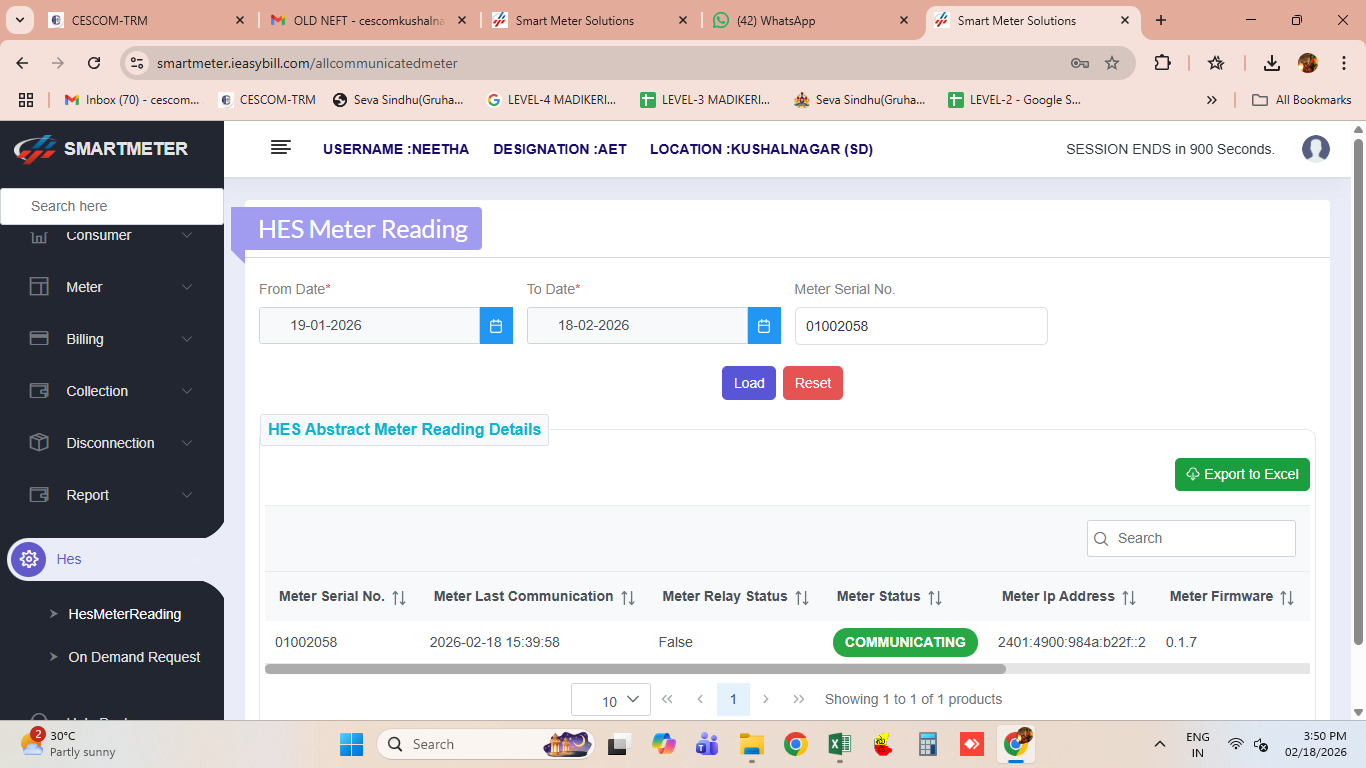Click the hamburger menu icon beside USERNAME
Screen dimensions: 1366x768
point(281,148)
